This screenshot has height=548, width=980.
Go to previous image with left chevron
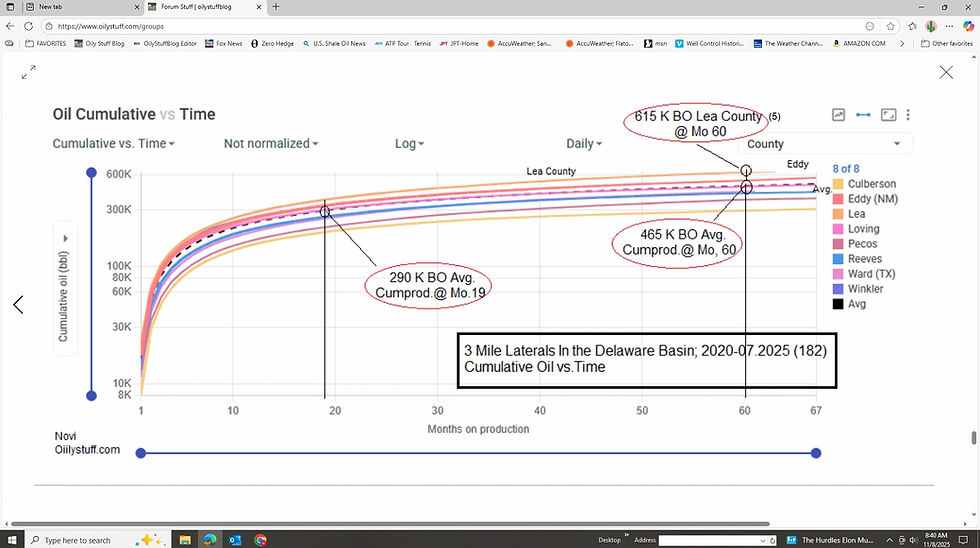point(18,305)
